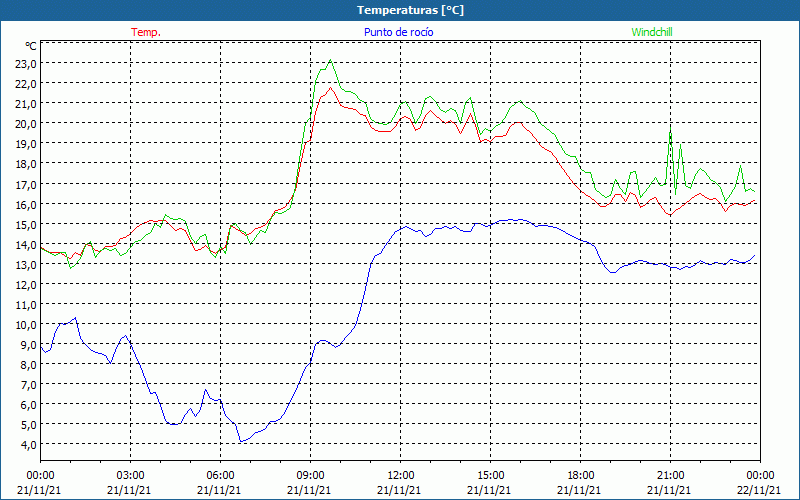Click the 12:00 time label
The image size is (800, 500).
pyautogui.click(x=401, y=476)
